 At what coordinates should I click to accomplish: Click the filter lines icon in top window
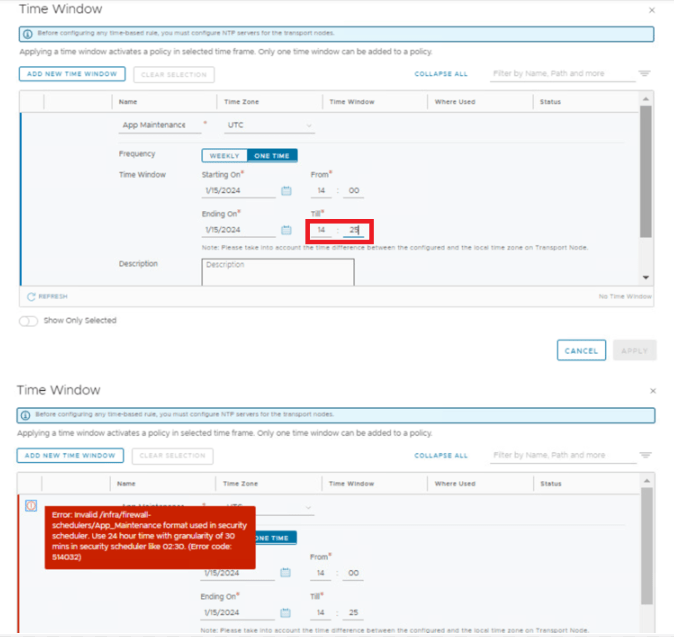645,74
